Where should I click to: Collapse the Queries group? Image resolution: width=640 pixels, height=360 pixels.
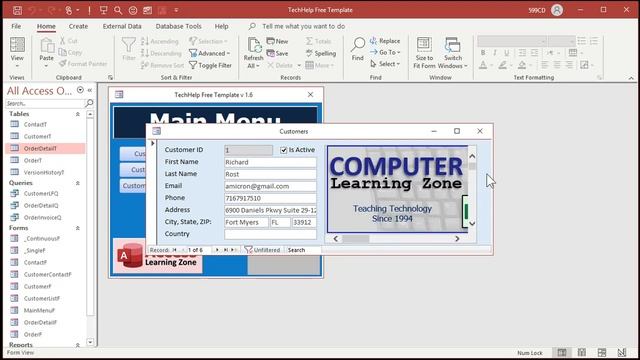(x=78, y=183)
